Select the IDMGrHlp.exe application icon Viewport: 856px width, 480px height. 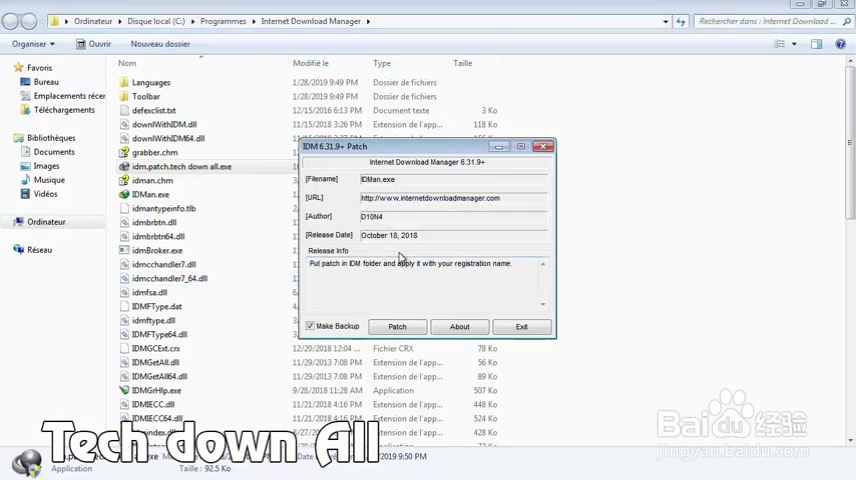(124, 390)
